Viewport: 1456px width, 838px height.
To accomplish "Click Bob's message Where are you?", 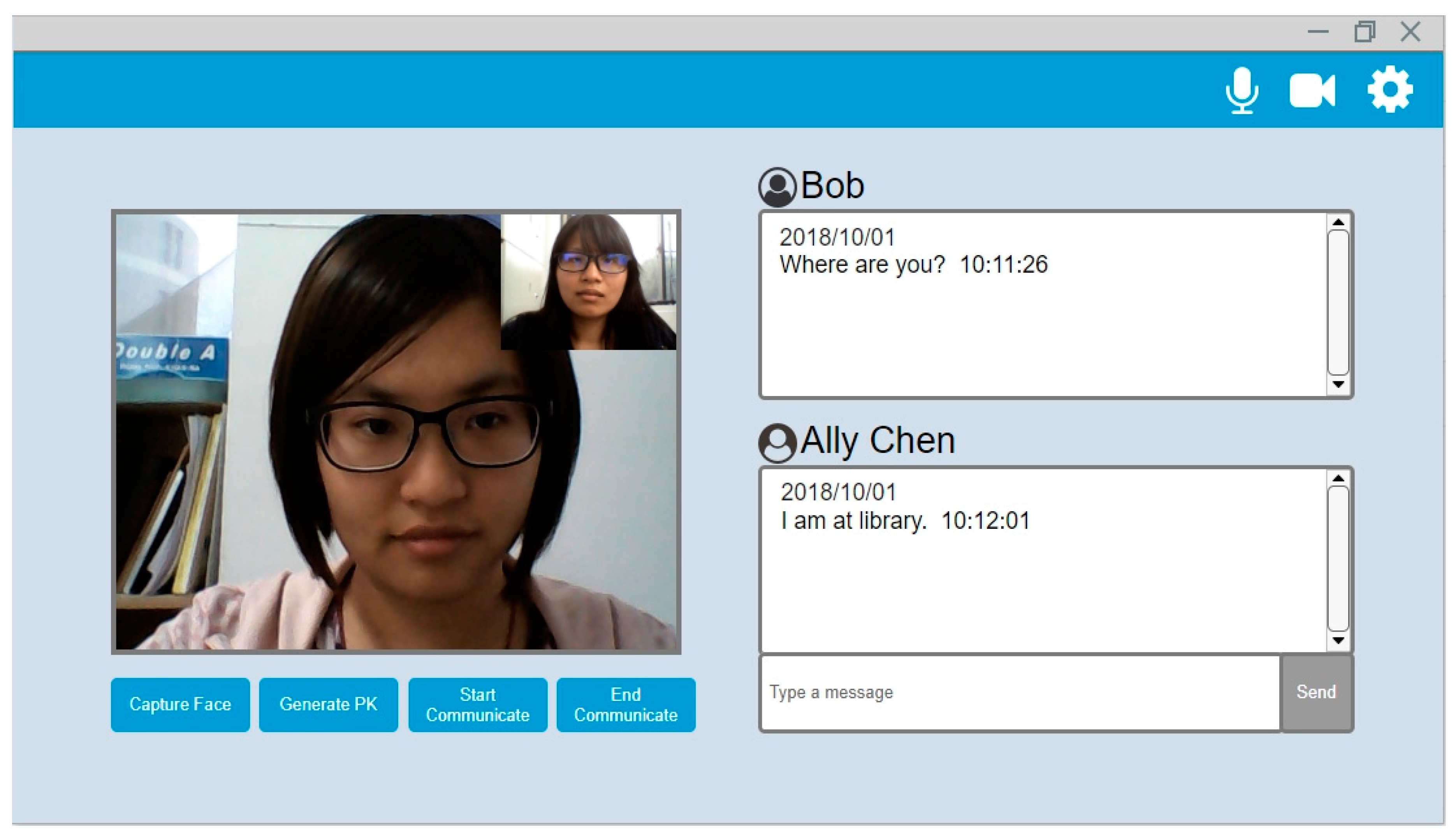I will point(862,265).
